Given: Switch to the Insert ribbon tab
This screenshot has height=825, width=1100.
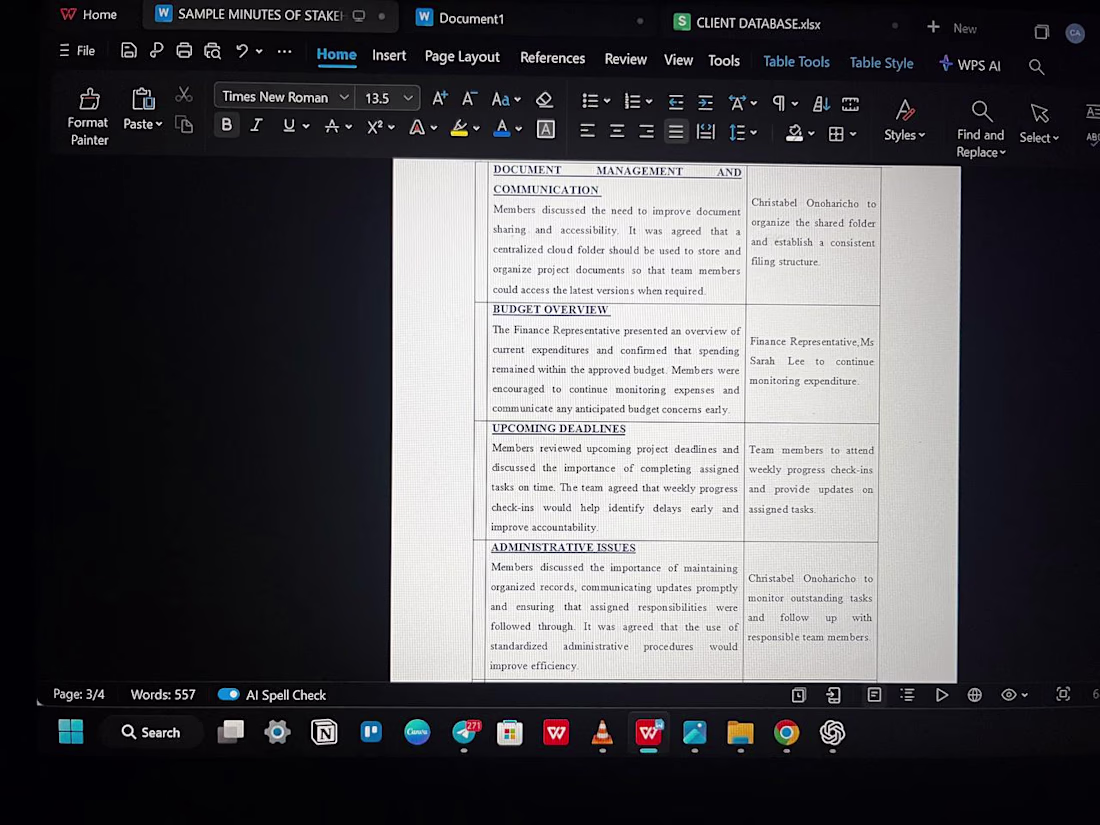Looking at the screenshot, I should tap(389, 55).
